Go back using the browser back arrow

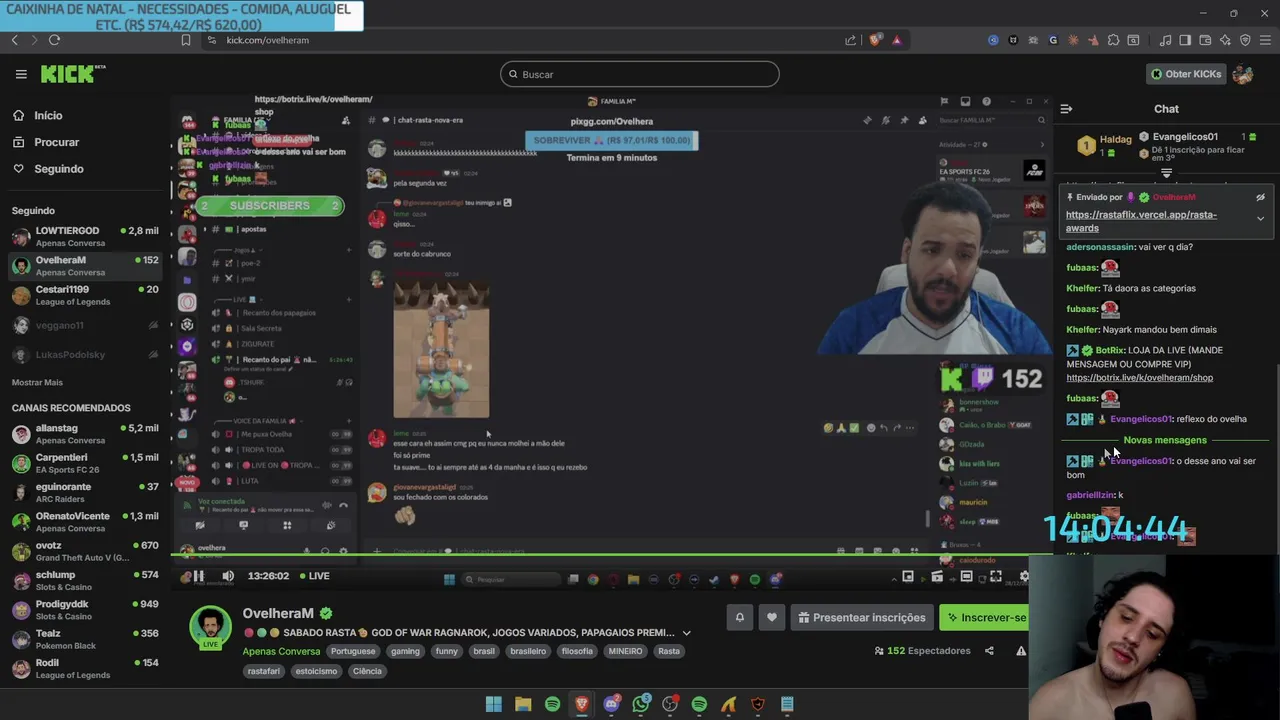[x=15, y=40]
